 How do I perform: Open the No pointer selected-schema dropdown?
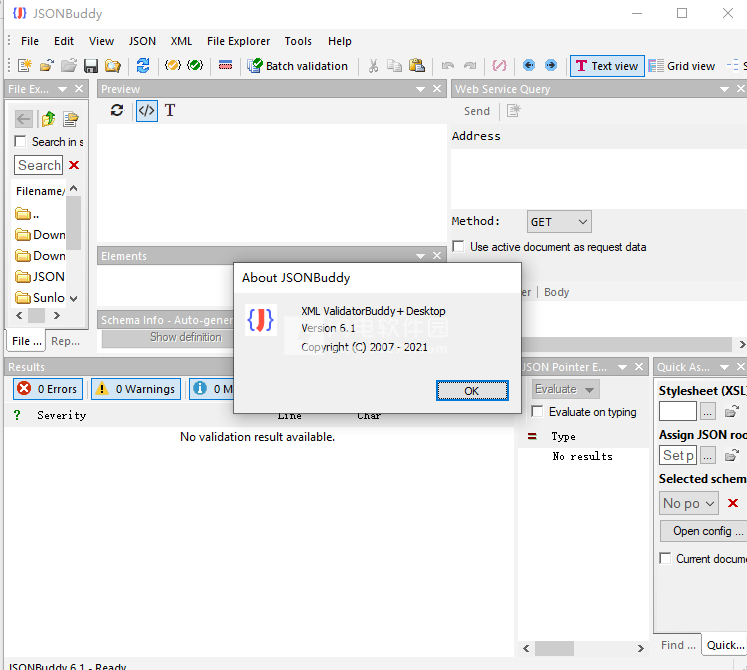tap(689, 503)
